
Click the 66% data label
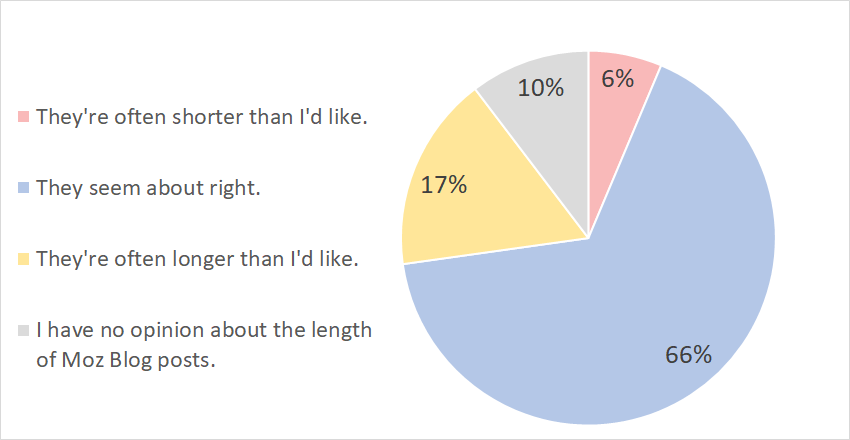point(688,354)
